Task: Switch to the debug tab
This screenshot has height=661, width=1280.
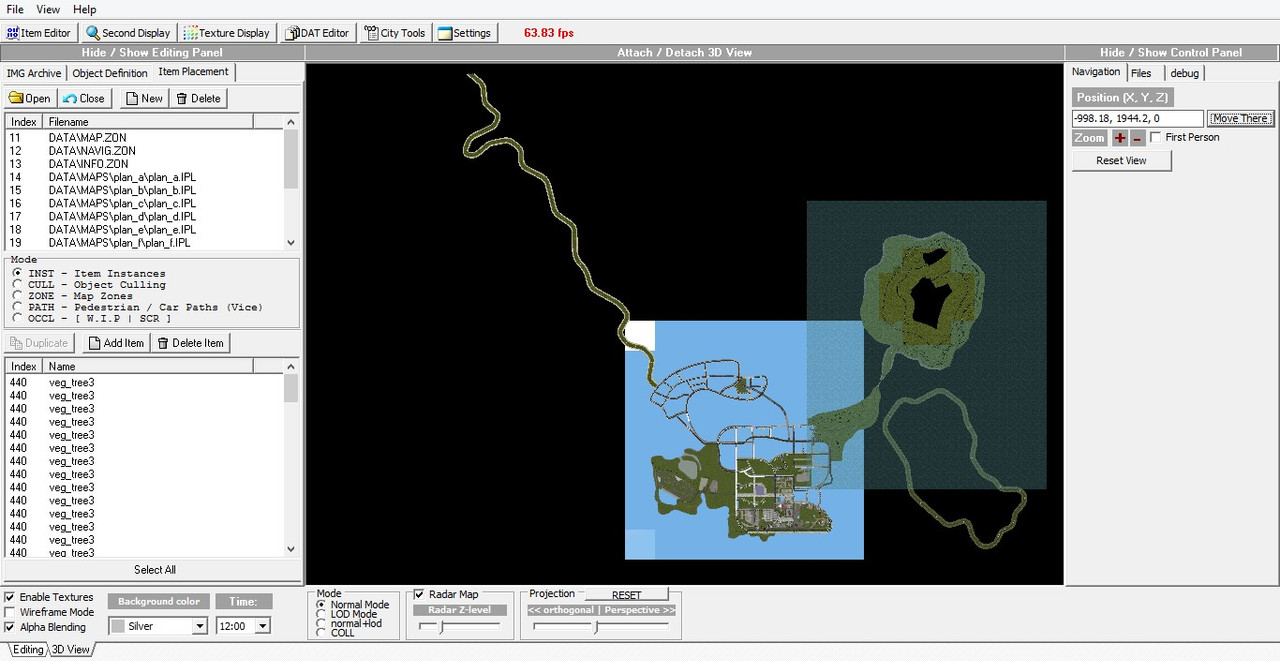Action: click(x=1185, y=73)
